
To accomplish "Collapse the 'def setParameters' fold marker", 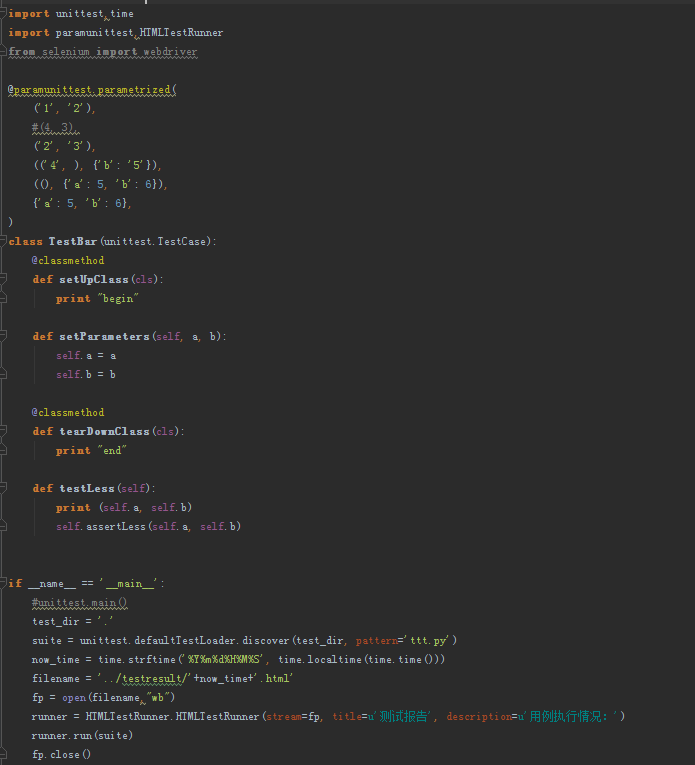I will pyautogui.click(x=3, y=336).
